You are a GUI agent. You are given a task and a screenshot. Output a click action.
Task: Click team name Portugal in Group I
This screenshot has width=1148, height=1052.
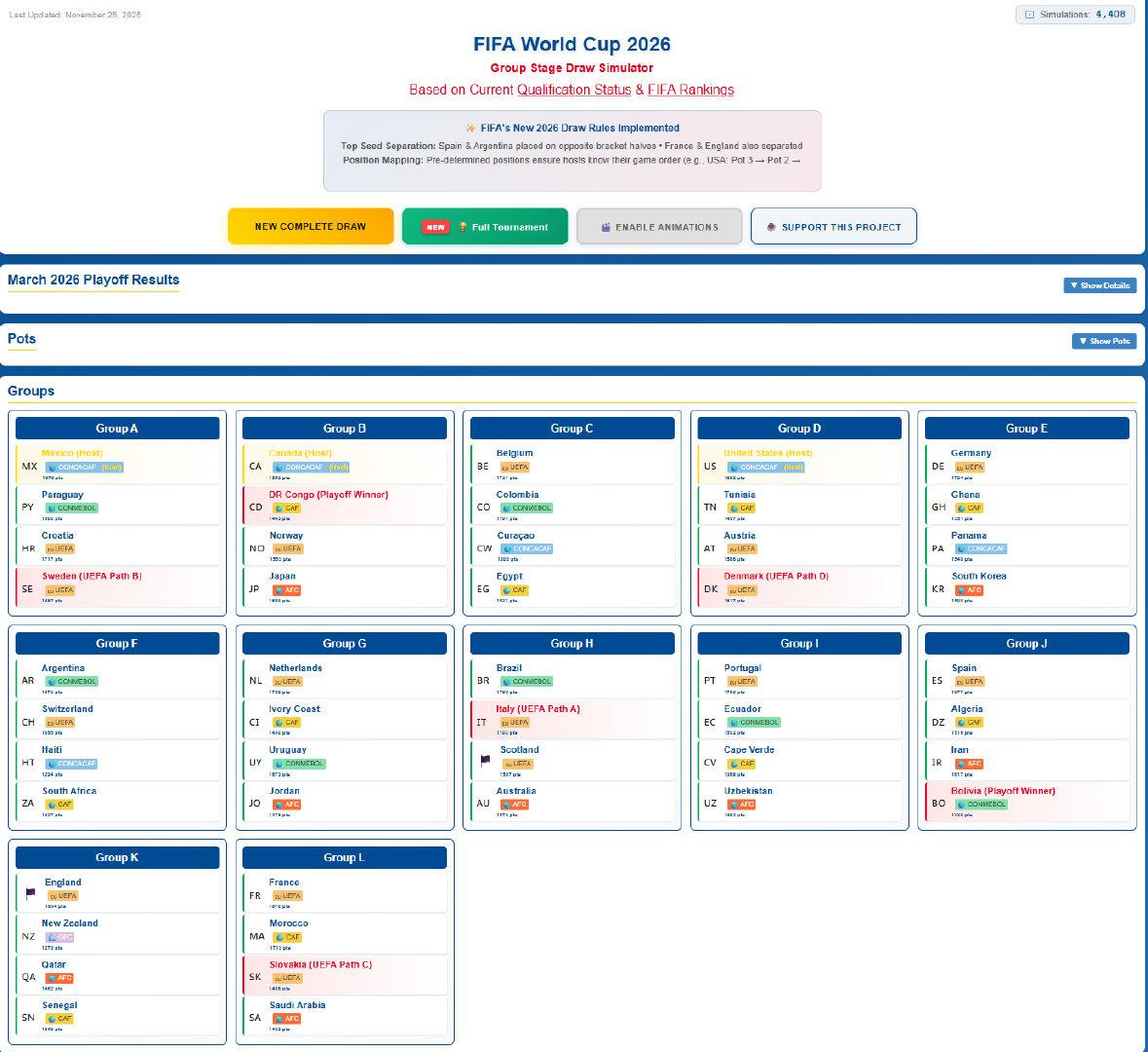pos(742,667)
